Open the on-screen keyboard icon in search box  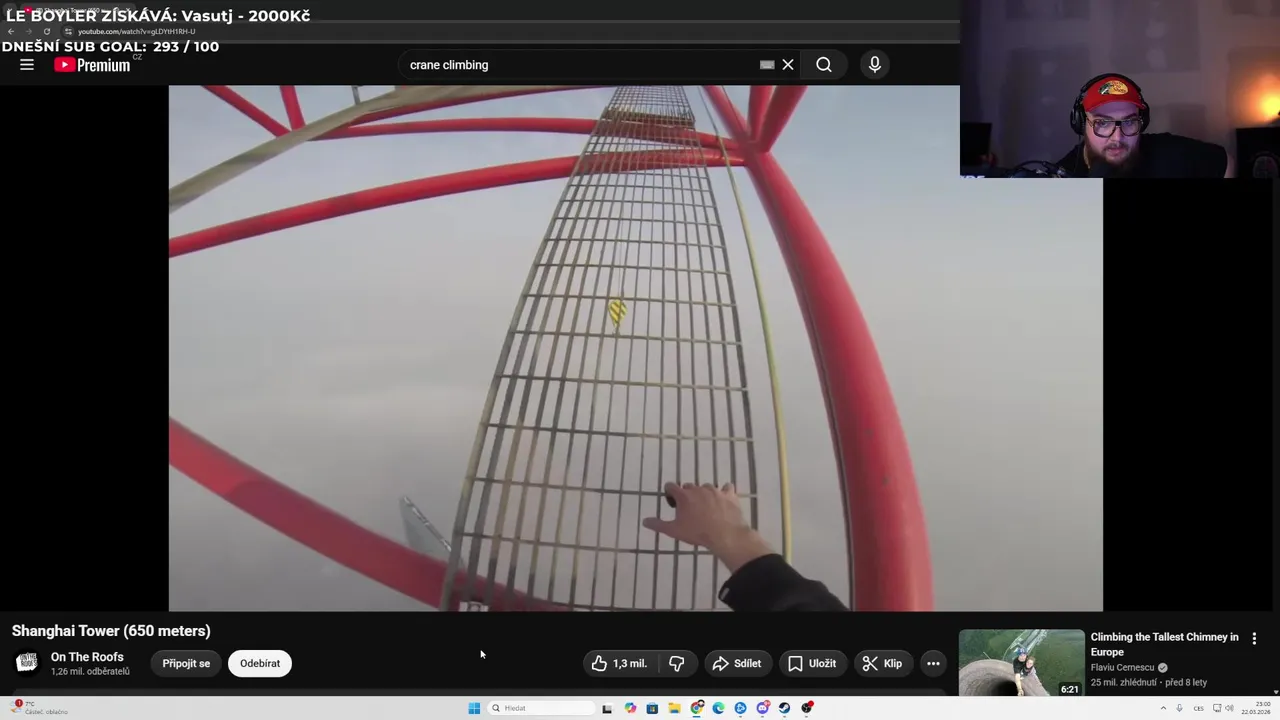pyautogui.click(x=767, y=65)
